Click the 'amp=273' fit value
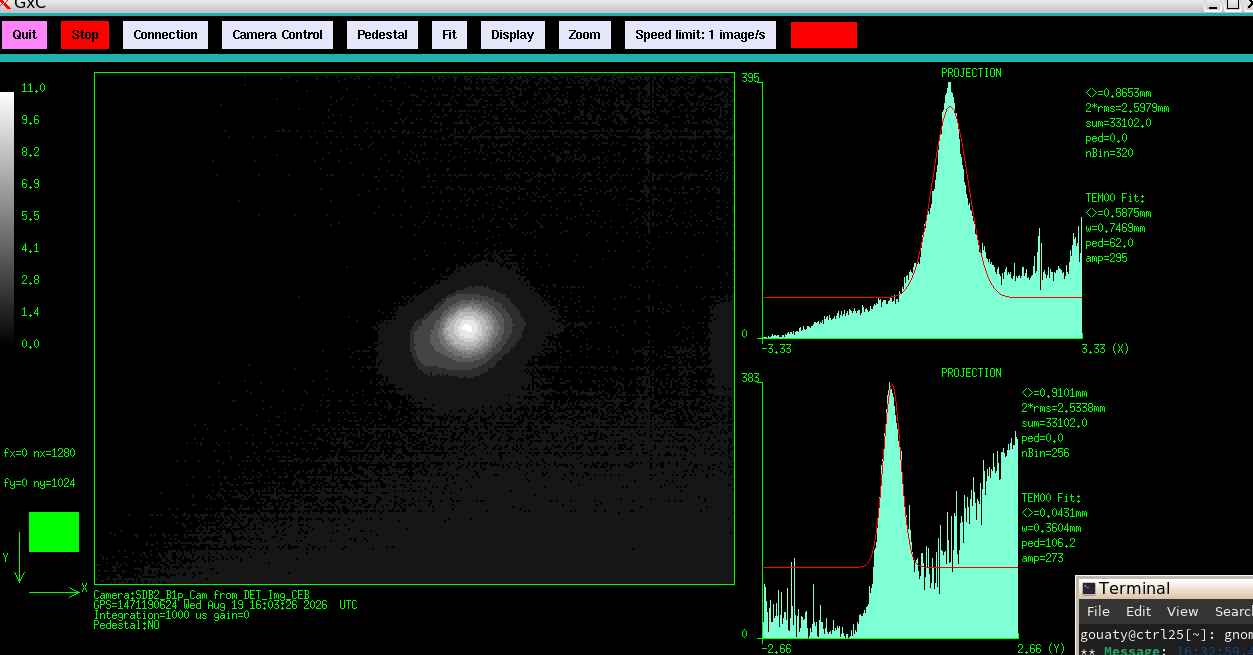The image size is (1253, 655). click(x=1043, y=558)
